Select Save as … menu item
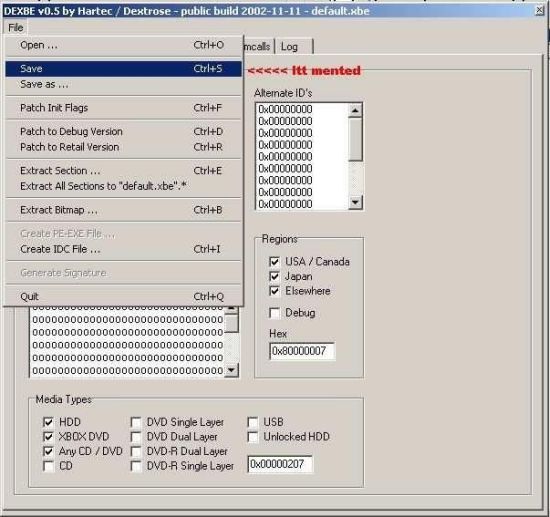The width and height of the screenshot is (550, 517). tap(123, 84)
